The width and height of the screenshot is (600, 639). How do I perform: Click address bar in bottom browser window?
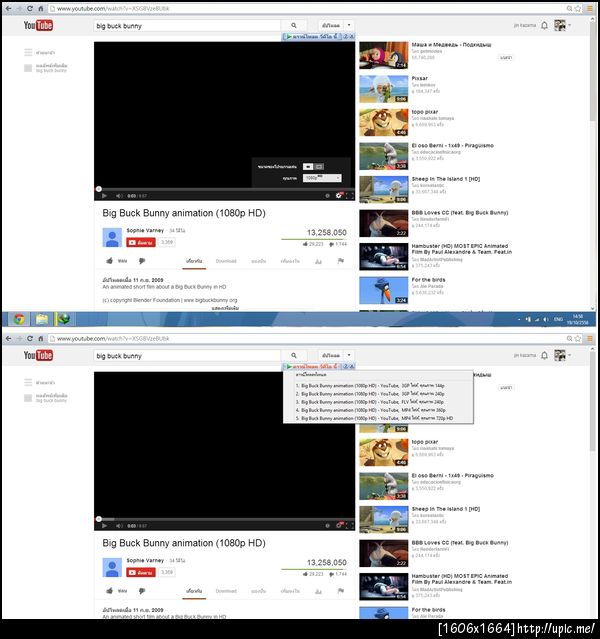(x=306, y=339)
